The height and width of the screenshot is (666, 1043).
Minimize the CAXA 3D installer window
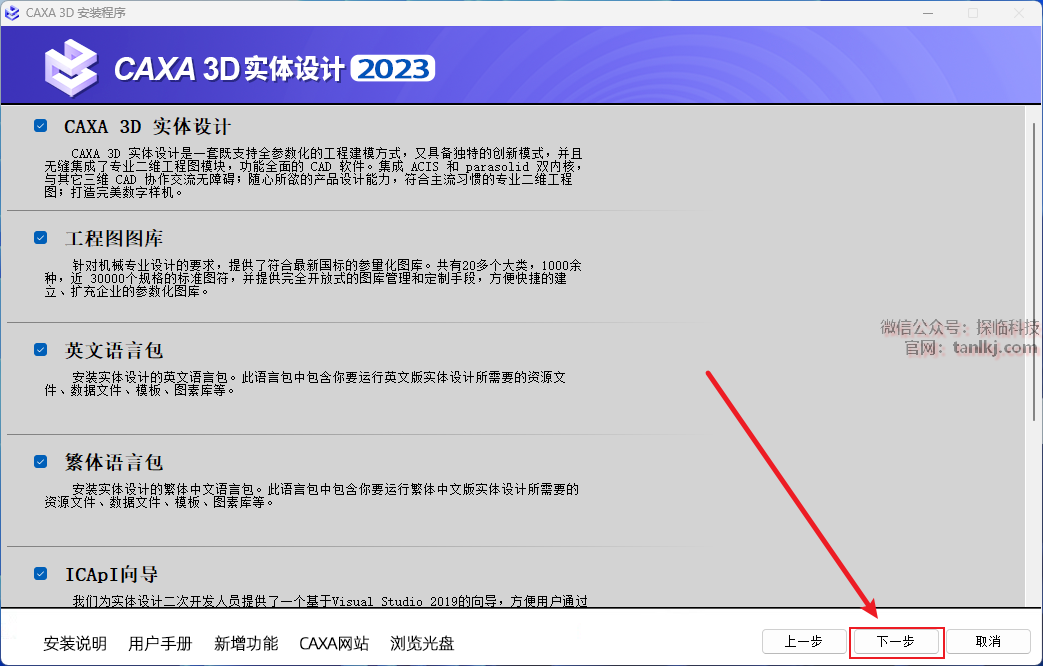(927, 13)
